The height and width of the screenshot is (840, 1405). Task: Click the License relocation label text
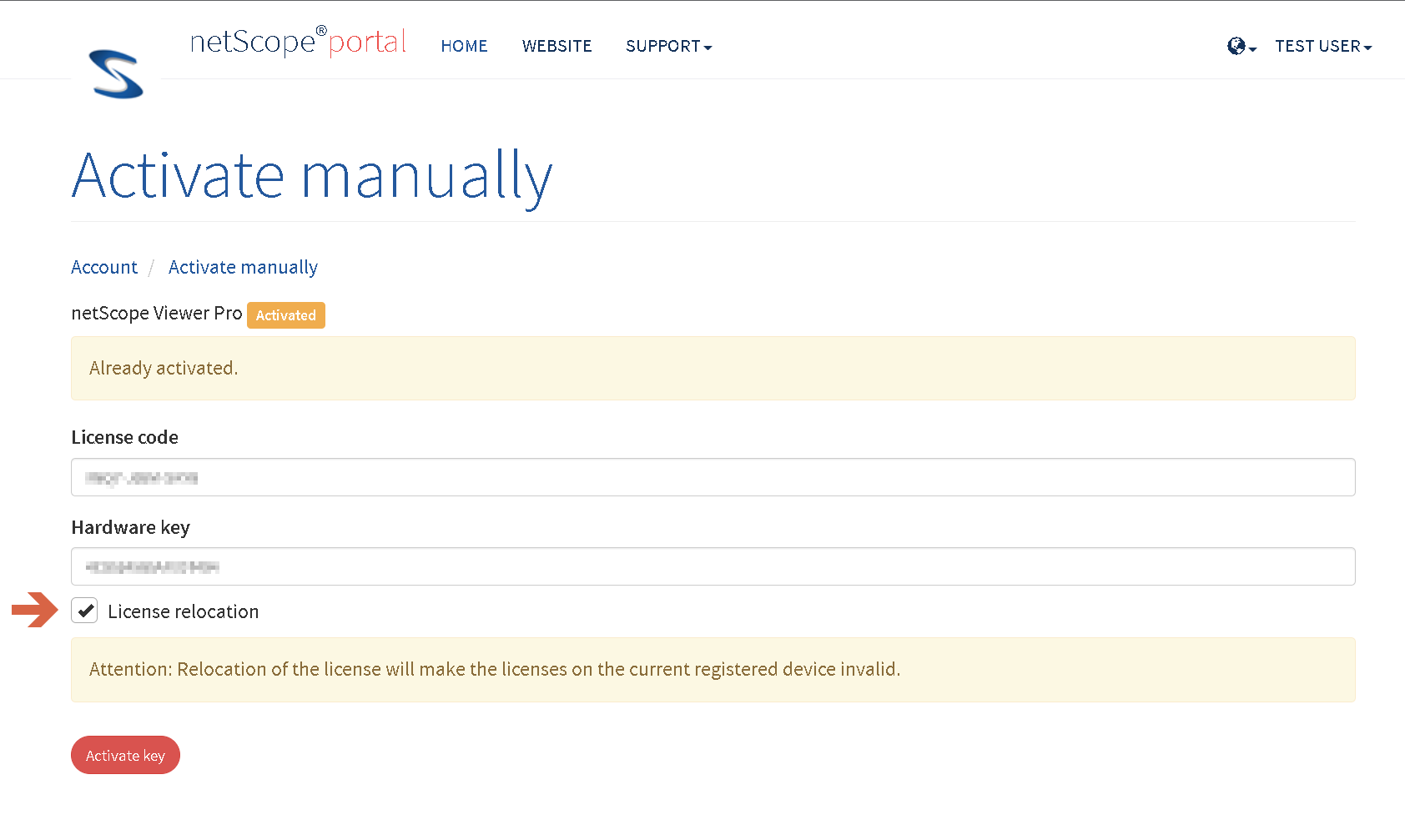pyautogui.click(x=184, y=611)
